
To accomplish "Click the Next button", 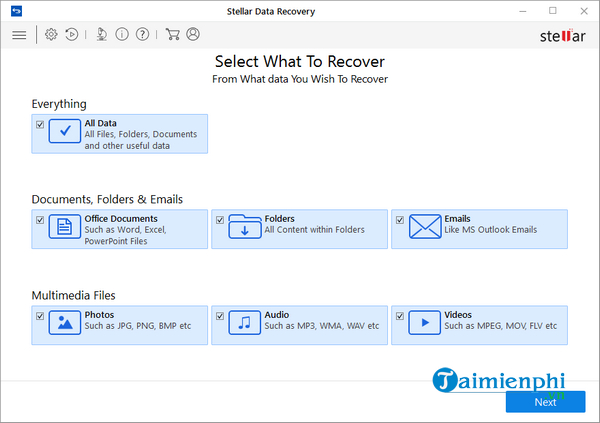I will 545,401.
